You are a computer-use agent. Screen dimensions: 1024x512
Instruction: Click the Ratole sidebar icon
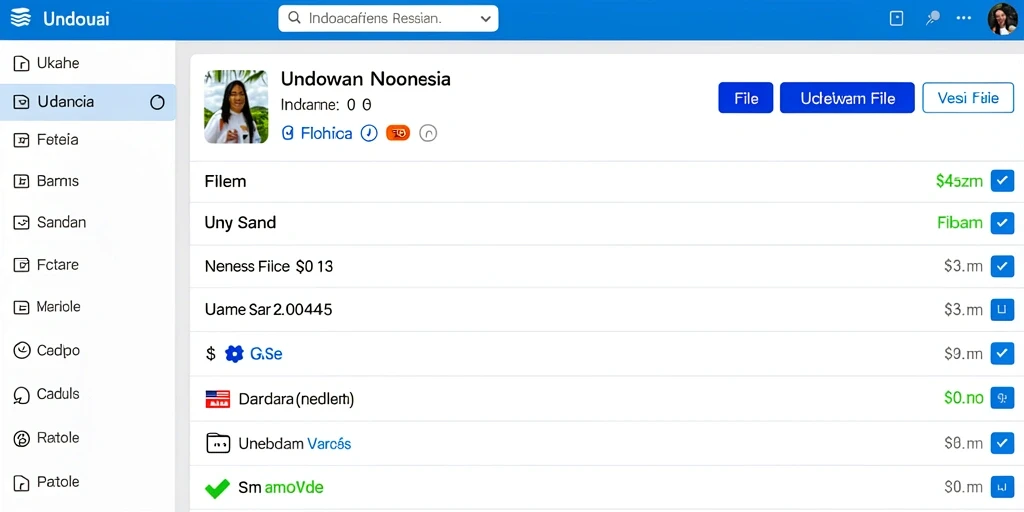coord(22,439)
